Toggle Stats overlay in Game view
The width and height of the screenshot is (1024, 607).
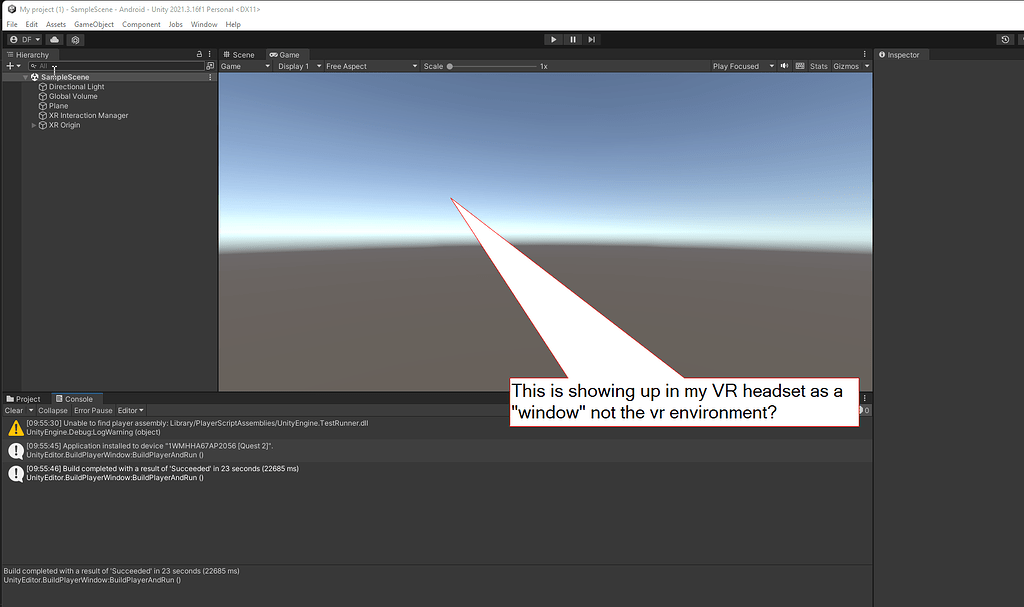pos(819,65)
